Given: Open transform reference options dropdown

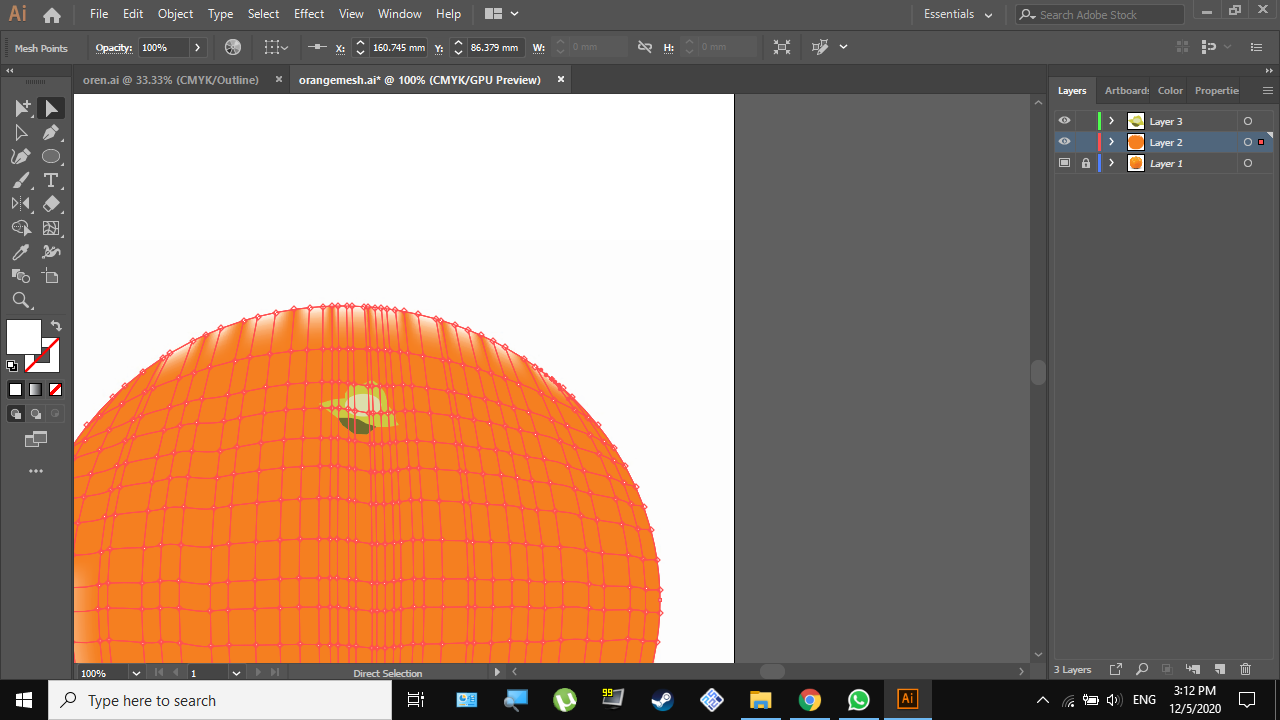Looking at the screenshot, I should pos(276,47).
